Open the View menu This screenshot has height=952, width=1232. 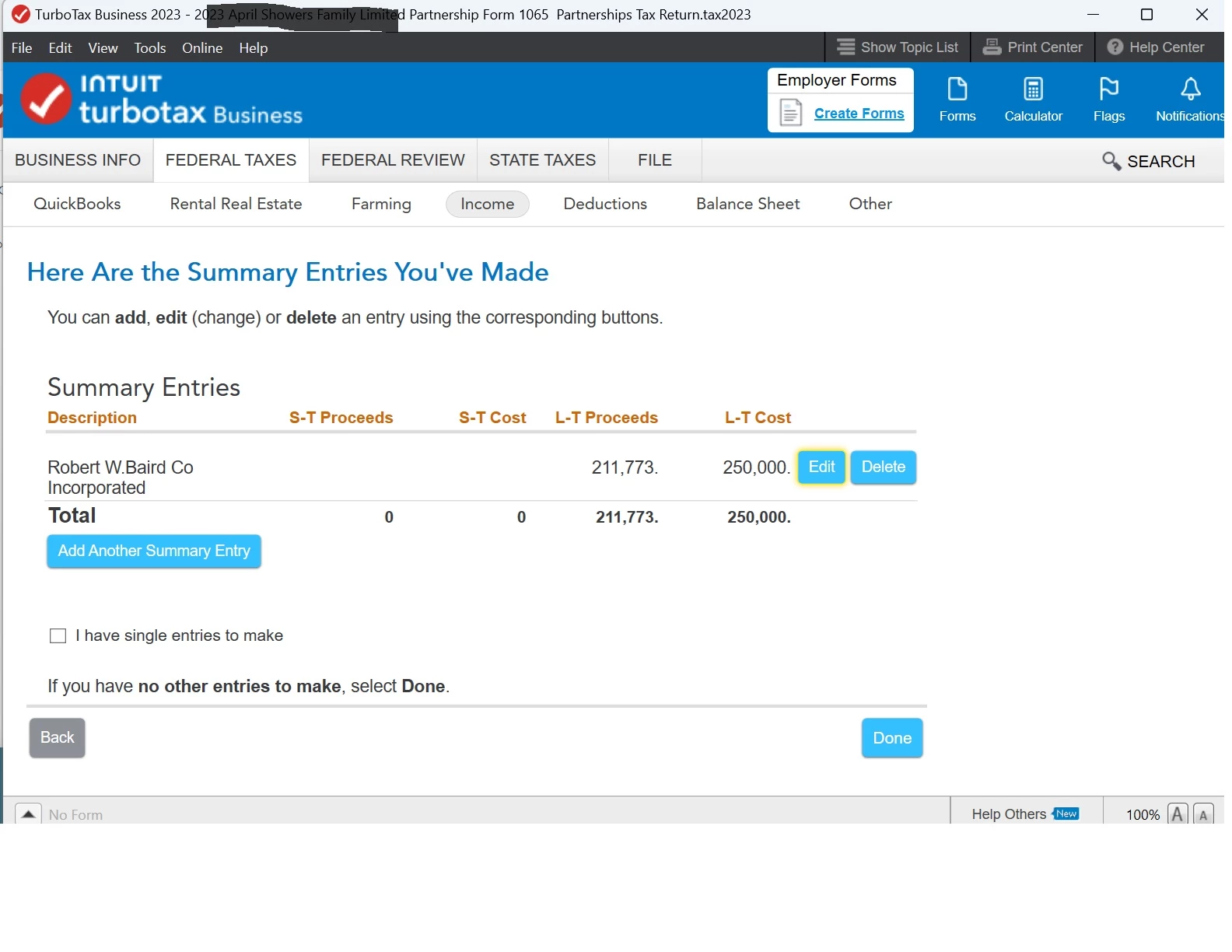pos(103,47)
